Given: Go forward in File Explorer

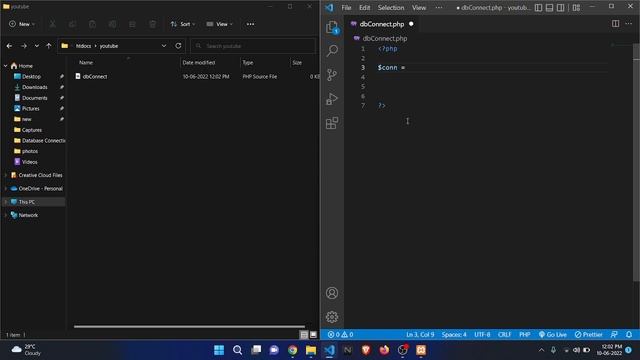Looking at the screenshot, I should 24,46.
